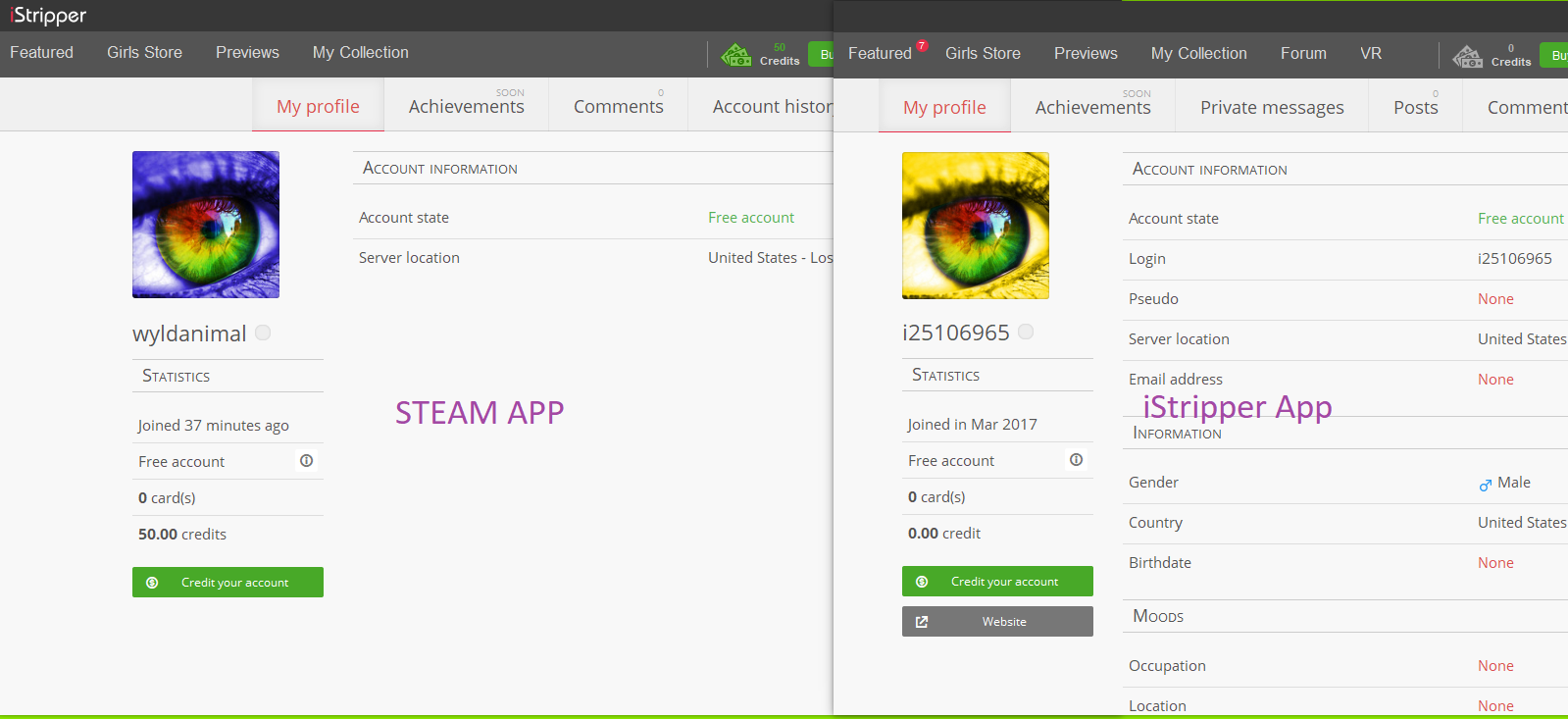Click the Location None value
1568x719 pixels.
coord(1495,706)
